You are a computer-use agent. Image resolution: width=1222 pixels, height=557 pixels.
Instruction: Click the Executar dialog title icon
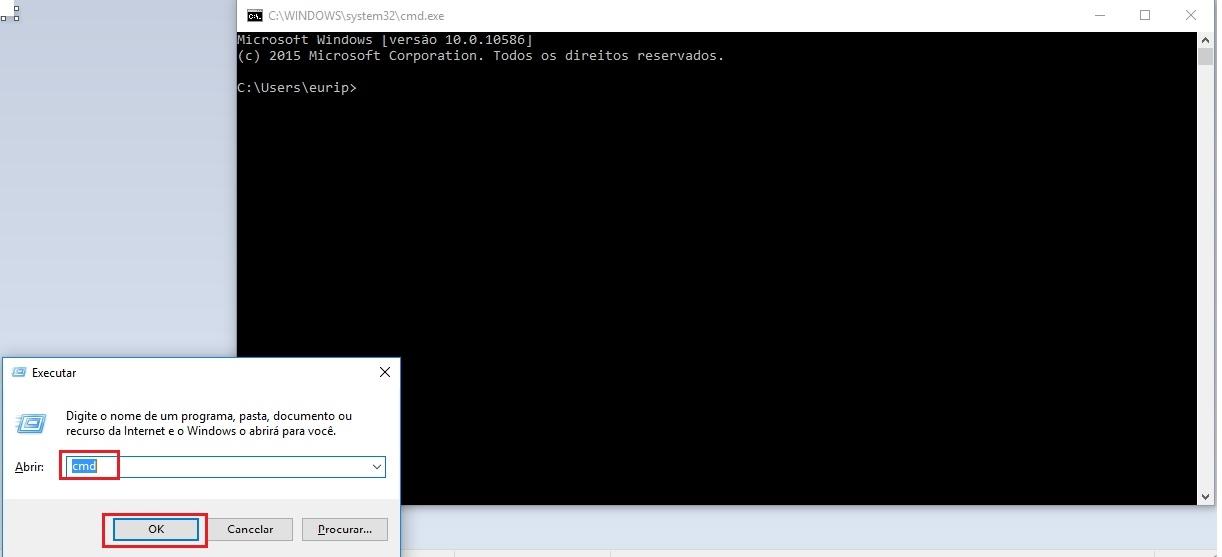[x=18, y=373]
